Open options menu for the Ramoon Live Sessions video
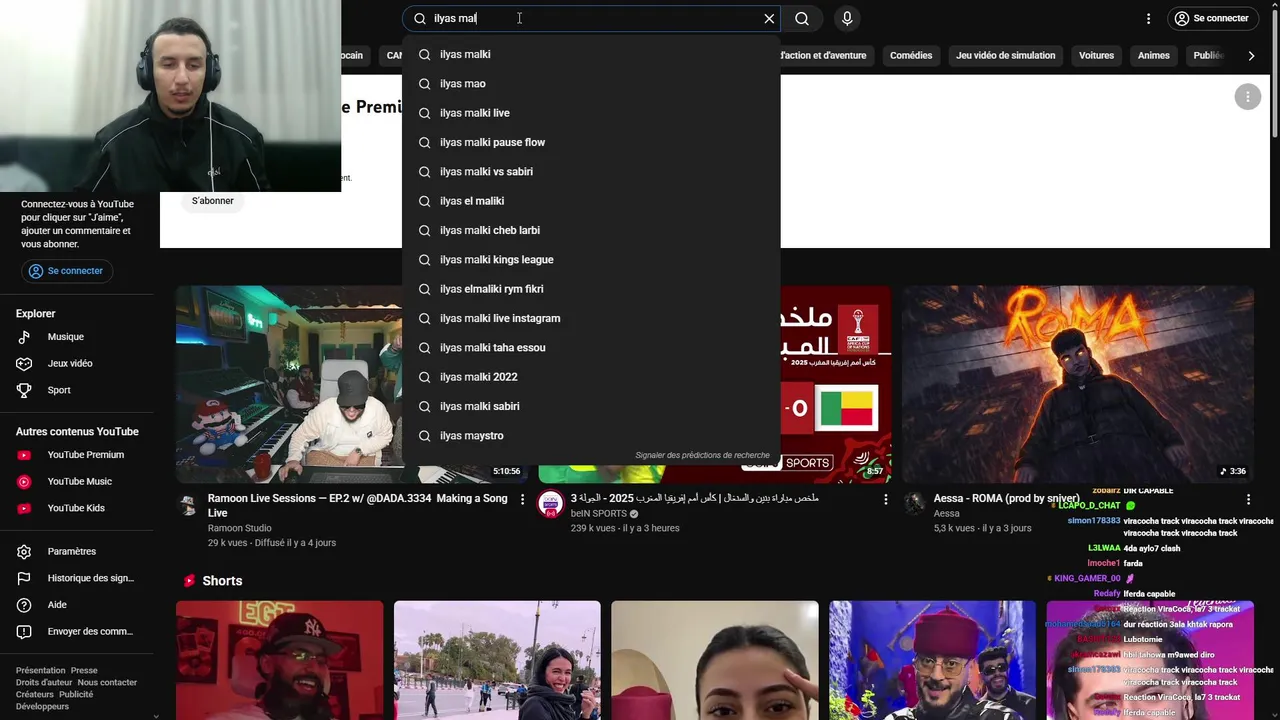The image size is (1280, 720). pyautogui.click(x=522, y=499)
